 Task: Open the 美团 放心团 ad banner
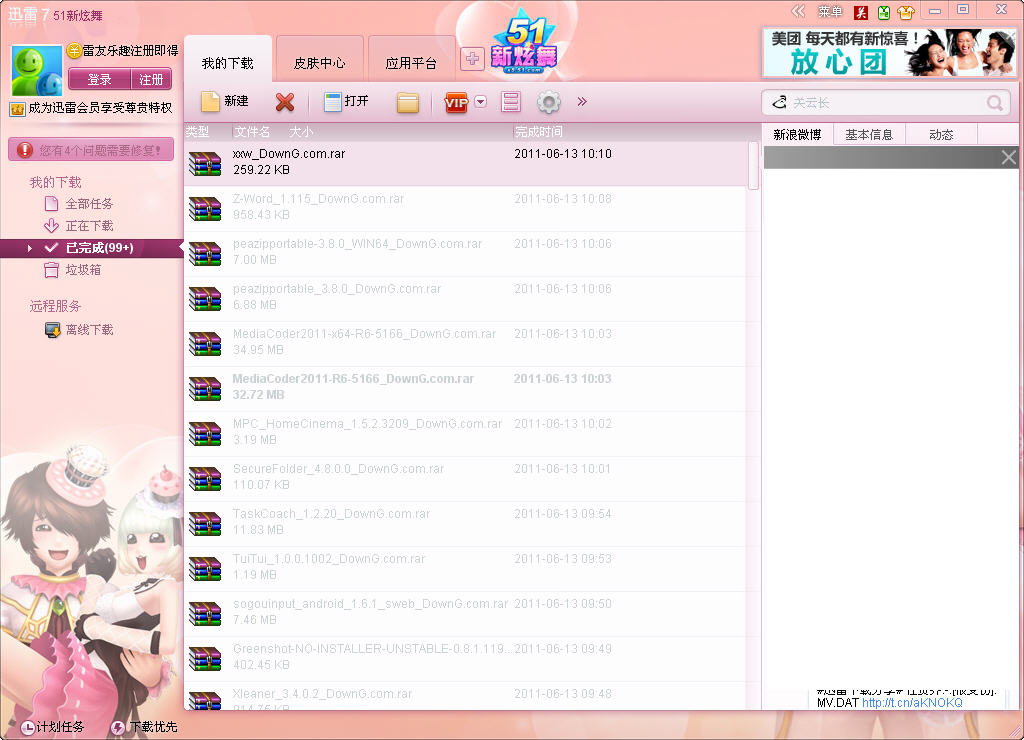[889, 53]
